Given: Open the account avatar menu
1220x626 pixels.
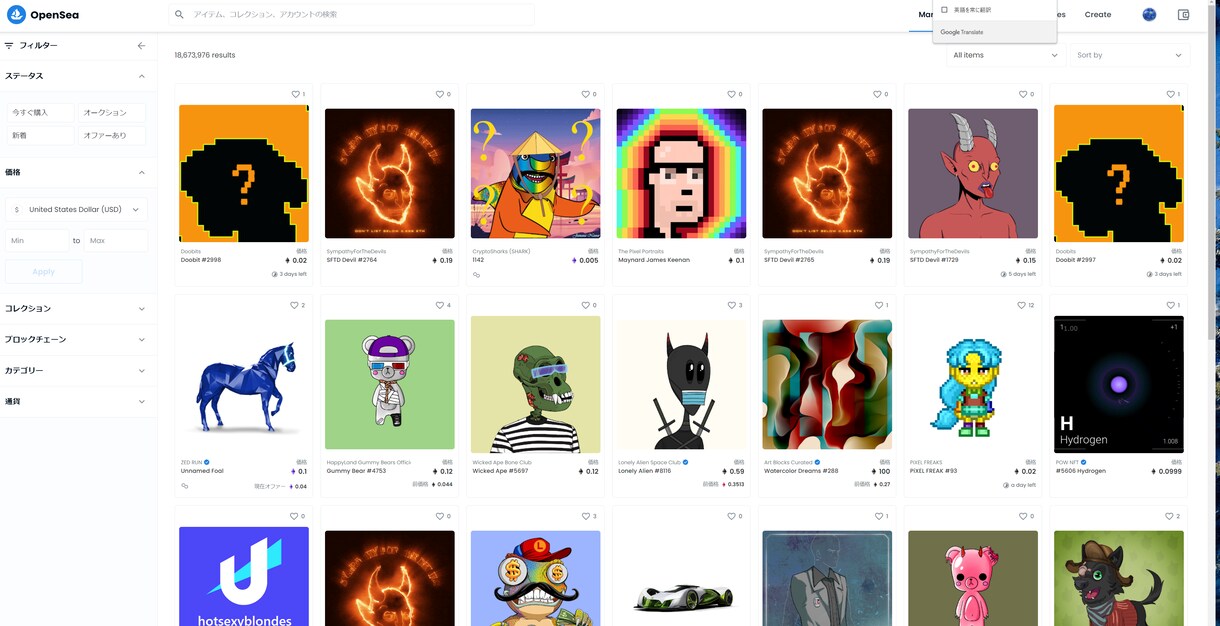Looking at the screenshot, I should (x=1149, y=15).
